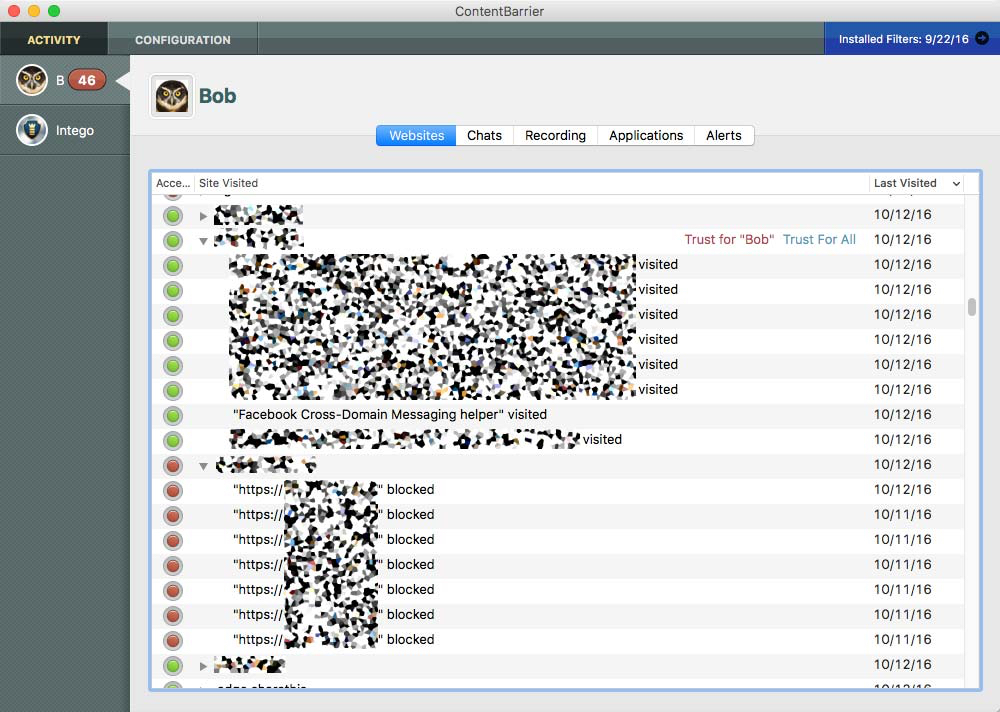The image size is (1000, 712).
Task: Open the Chats tab
Action: tap(484, 135)
